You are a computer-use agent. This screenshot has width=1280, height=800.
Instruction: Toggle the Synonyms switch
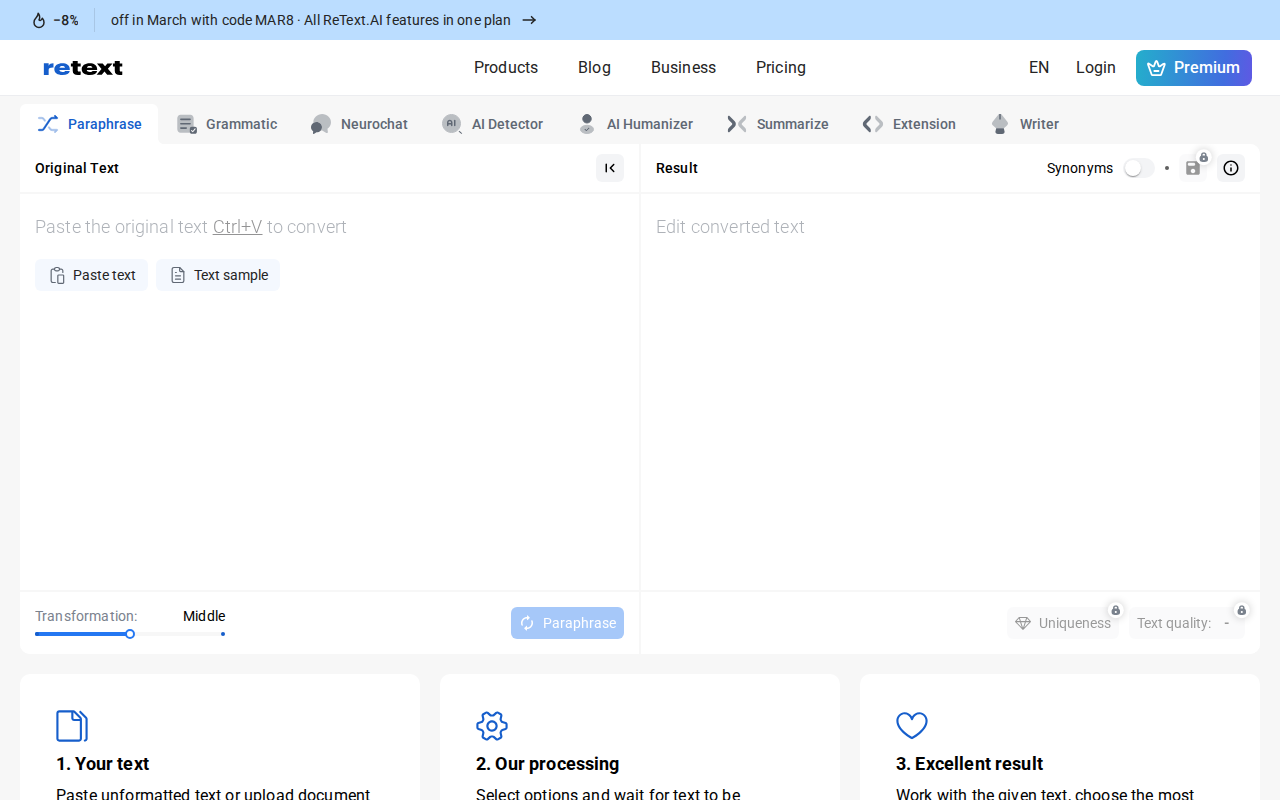tap(1138, 168)
